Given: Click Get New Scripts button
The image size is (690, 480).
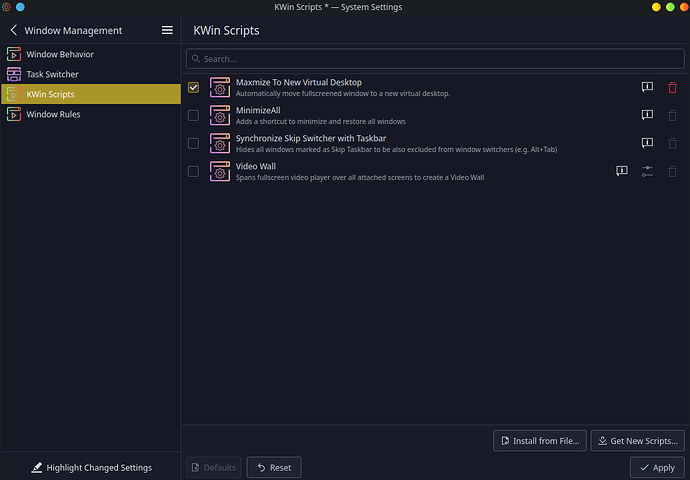Looking at the screenshot, I should (637, 440).
